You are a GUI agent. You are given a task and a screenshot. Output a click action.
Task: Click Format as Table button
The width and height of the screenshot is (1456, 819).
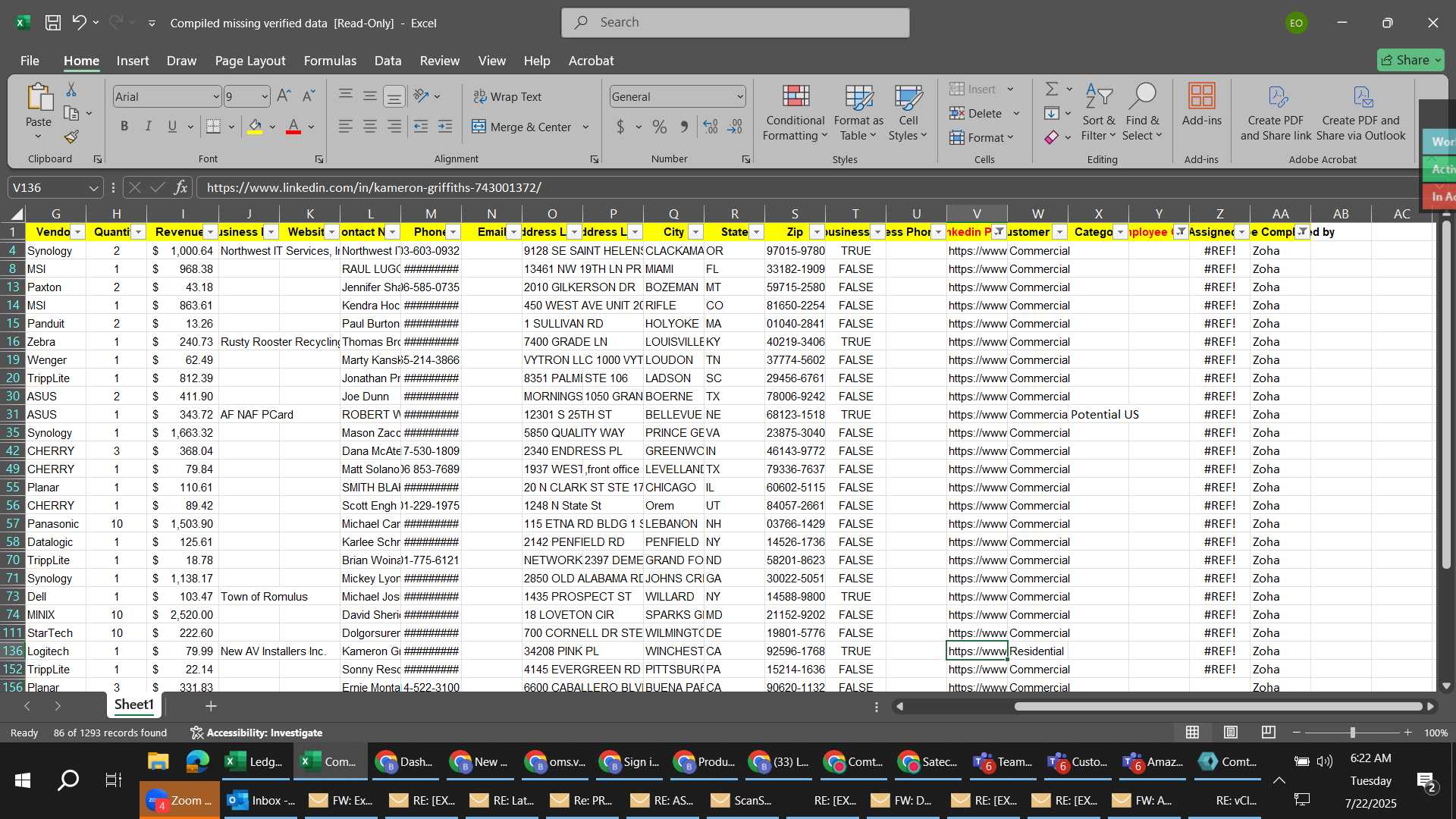pos(858,112)
